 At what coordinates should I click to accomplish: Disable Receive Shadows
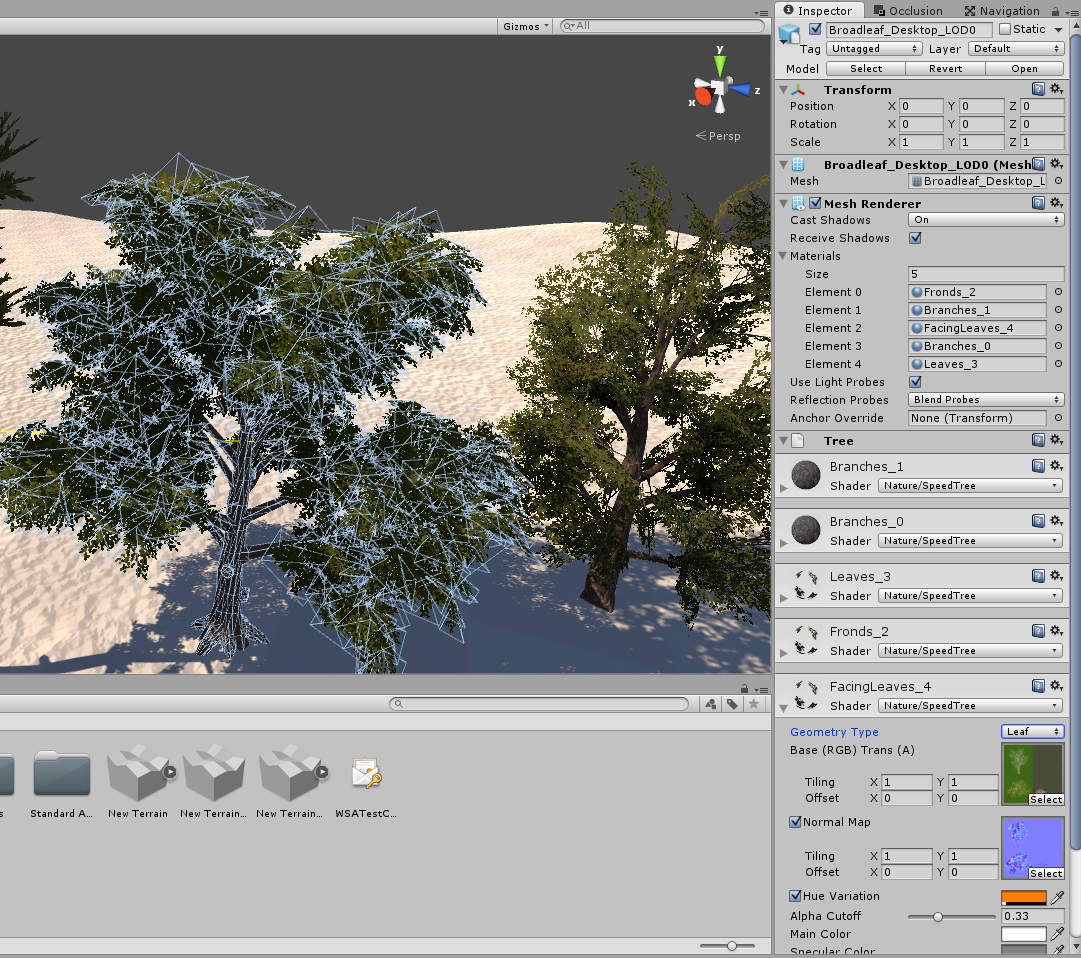click(914, 238)
